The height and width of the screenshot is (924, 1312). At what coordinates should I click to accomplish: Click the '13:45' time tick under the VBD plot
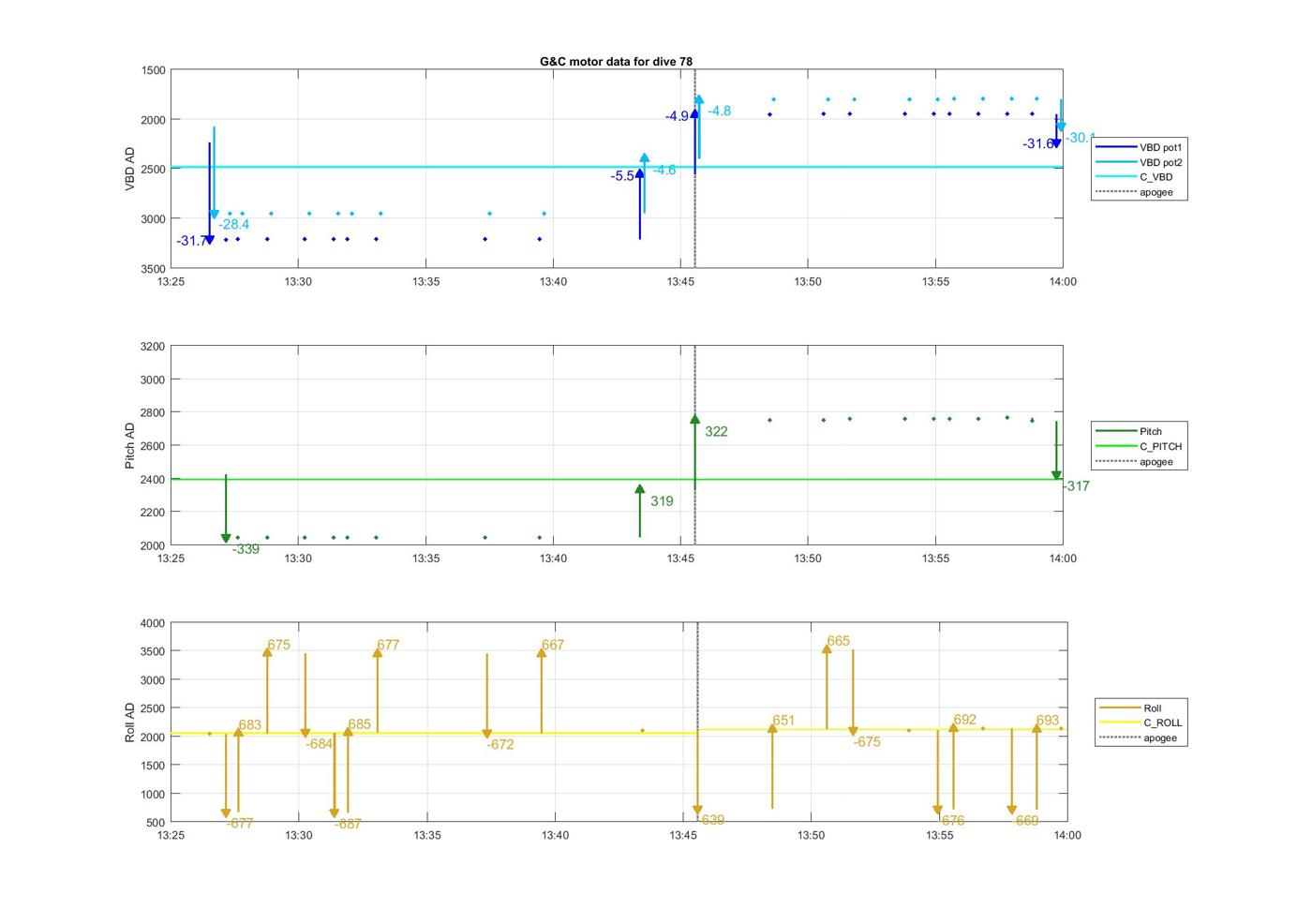click(x=680, y=281)
